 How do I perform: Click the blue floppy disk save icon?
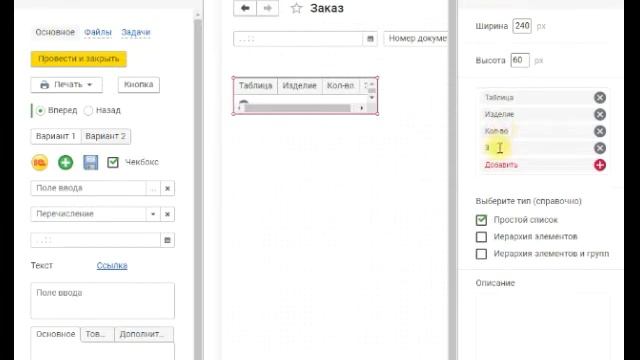coord(91,162)
